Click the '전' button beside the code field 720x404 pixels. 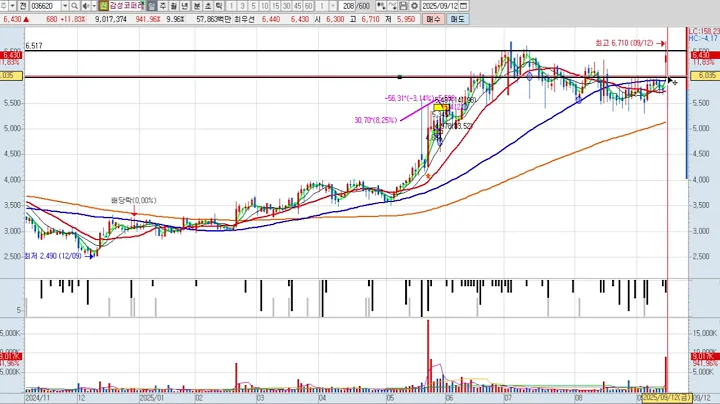click(23, 6)
